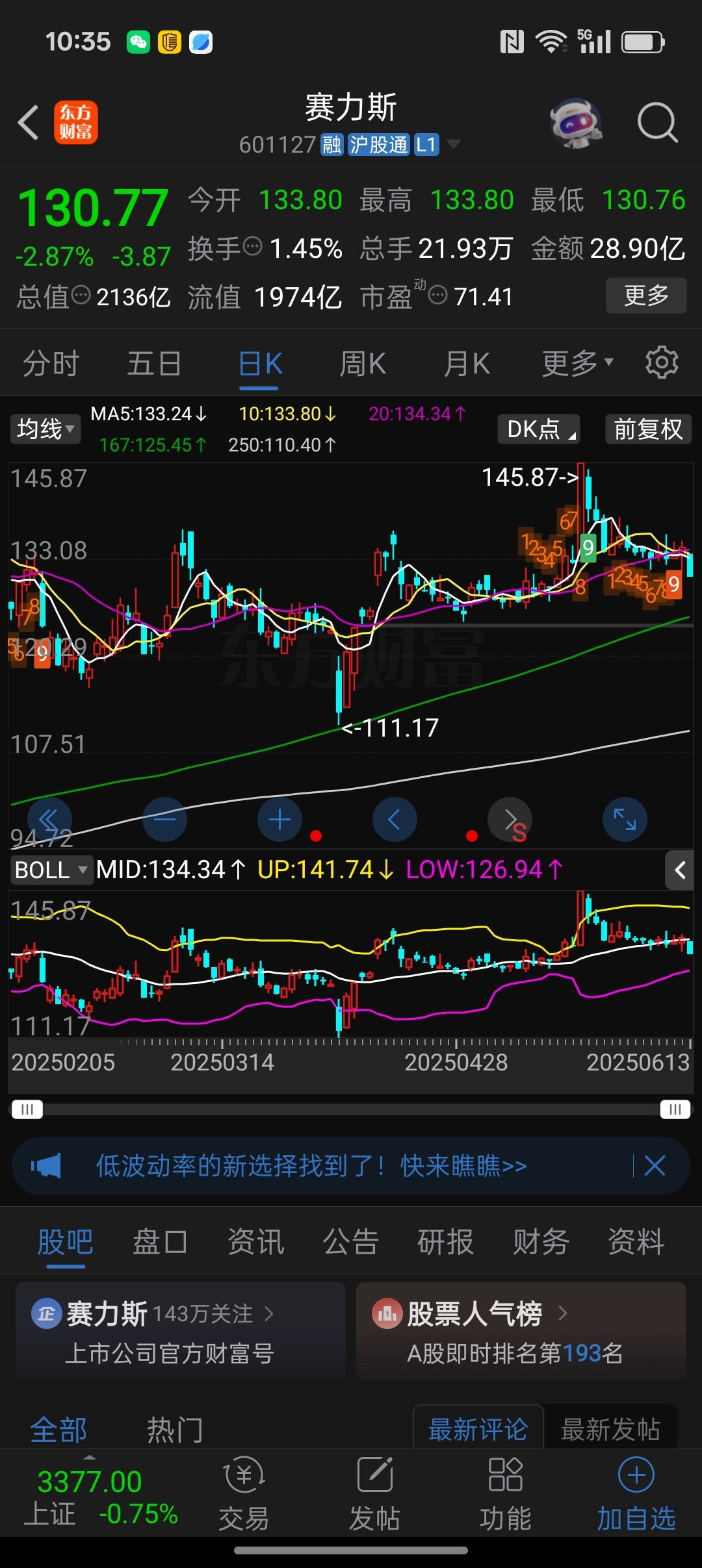Expand stock title dropdown triangle
Viewport: 702px width, 1568px height.
pos(454,144)
